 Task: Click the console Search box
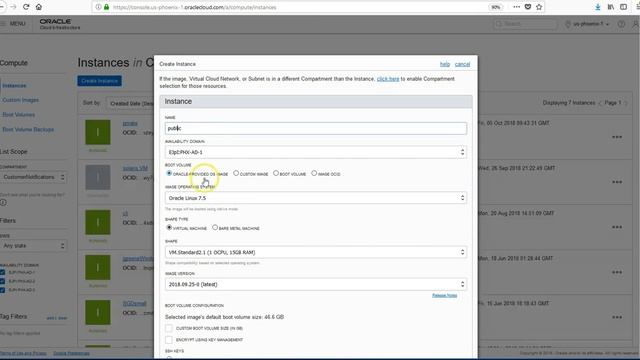tap(525, 24)
